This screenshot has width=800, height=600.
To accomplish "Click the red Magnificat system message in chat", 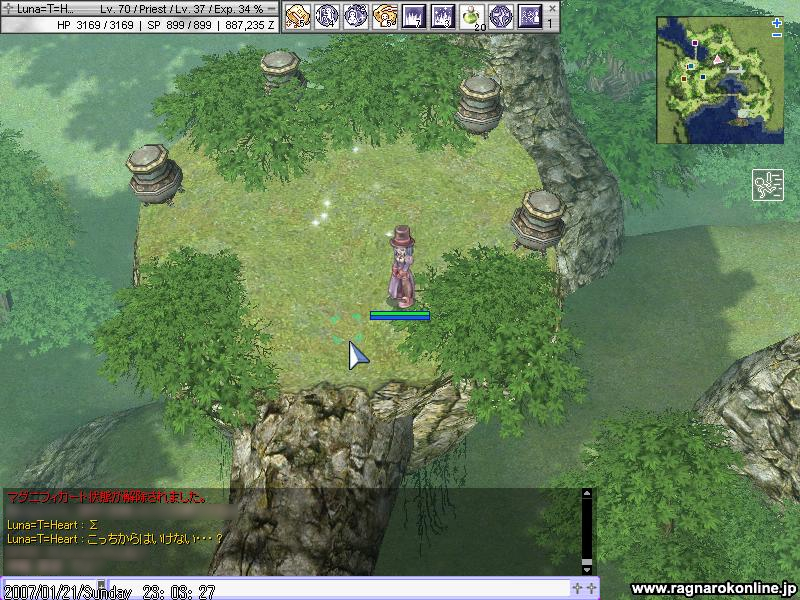I will [x=106, y=496].
